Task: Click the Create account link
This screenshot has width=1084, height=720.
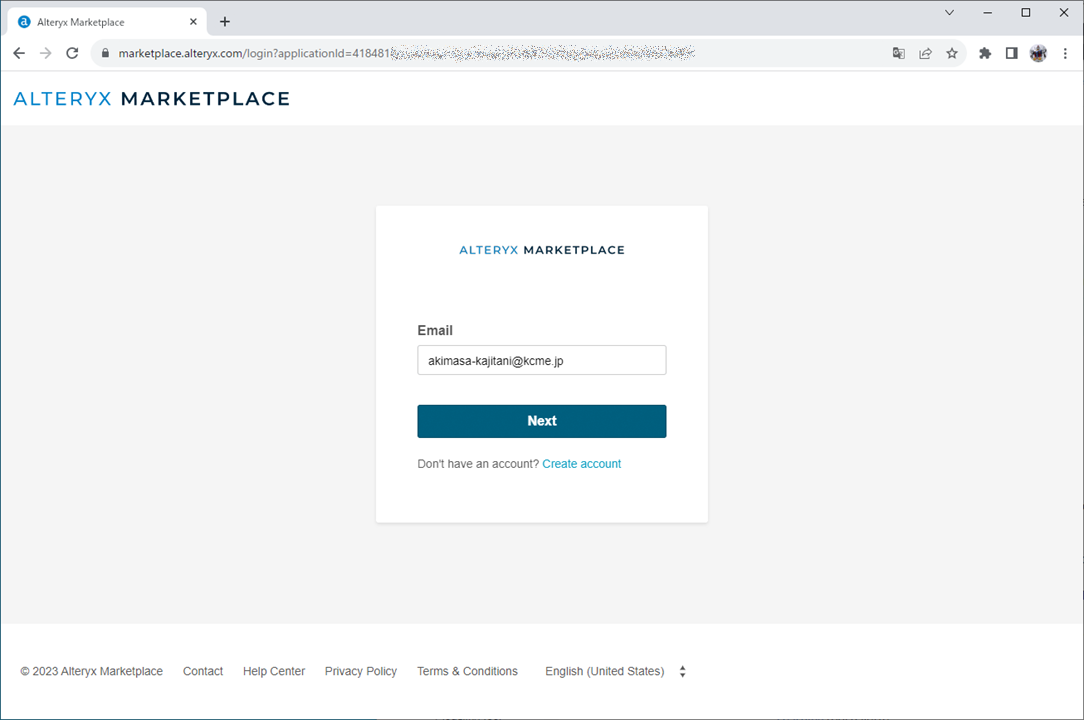Action: coord(581,464)
